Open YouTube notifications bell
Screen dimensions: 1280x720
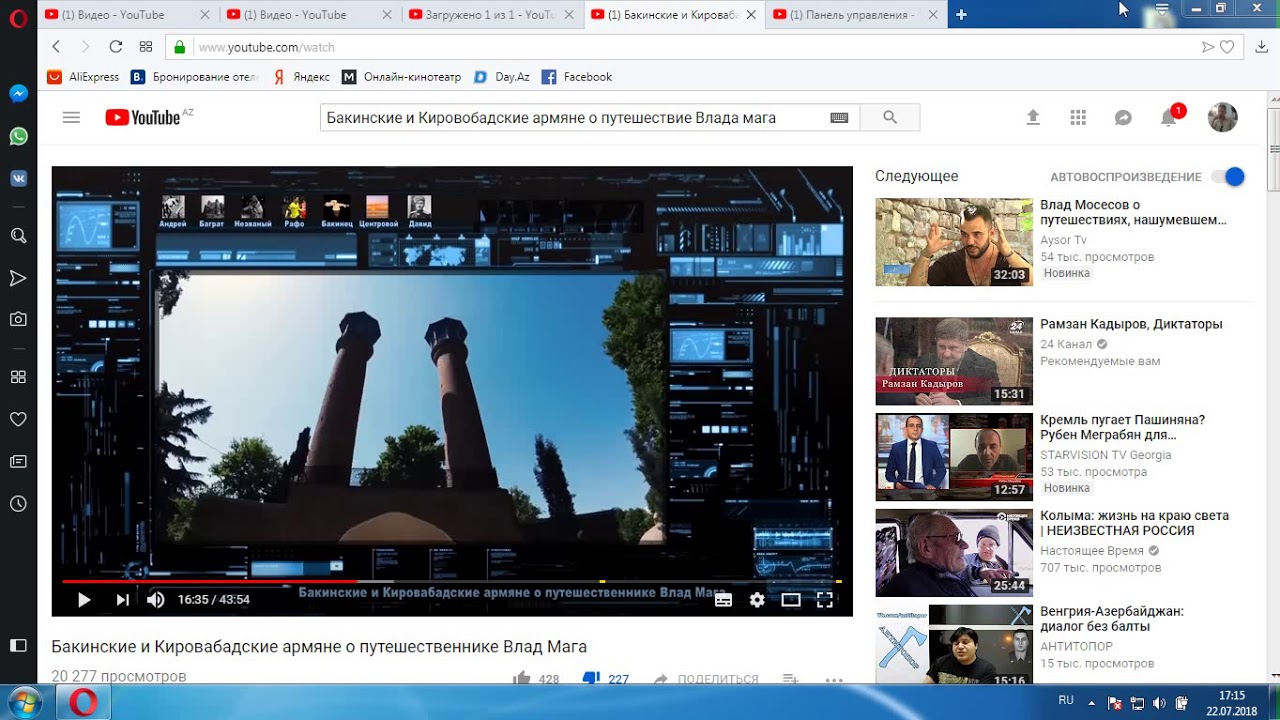(1168, 118)
